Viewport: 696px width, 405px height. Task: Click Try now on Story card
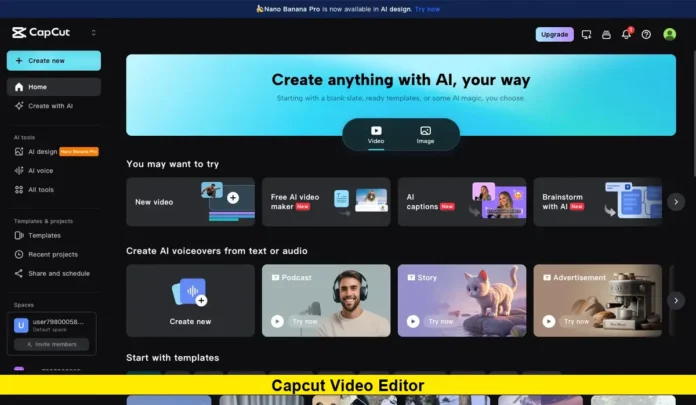(441, 321)
